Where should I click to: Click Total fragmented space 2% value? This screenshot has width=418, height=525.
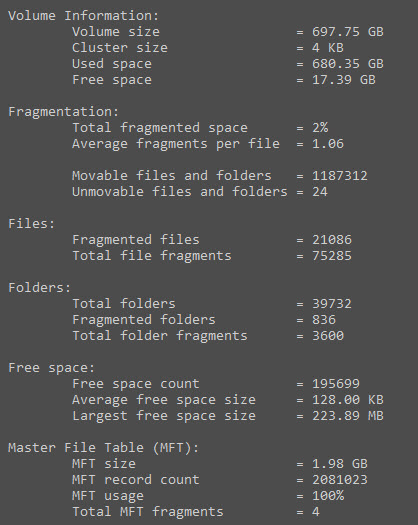pyautogui.click(x=320, y=128)
